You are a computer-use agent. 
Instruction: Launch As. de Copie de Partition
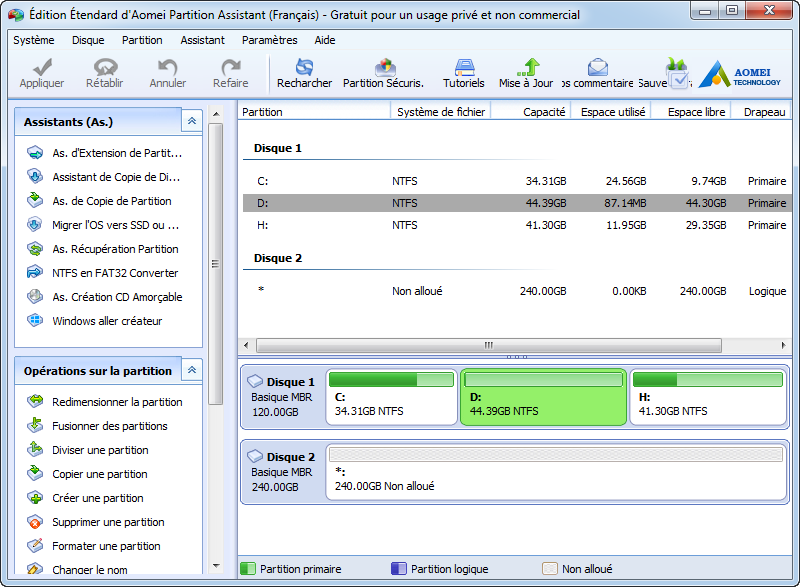(x=99, y=201)
